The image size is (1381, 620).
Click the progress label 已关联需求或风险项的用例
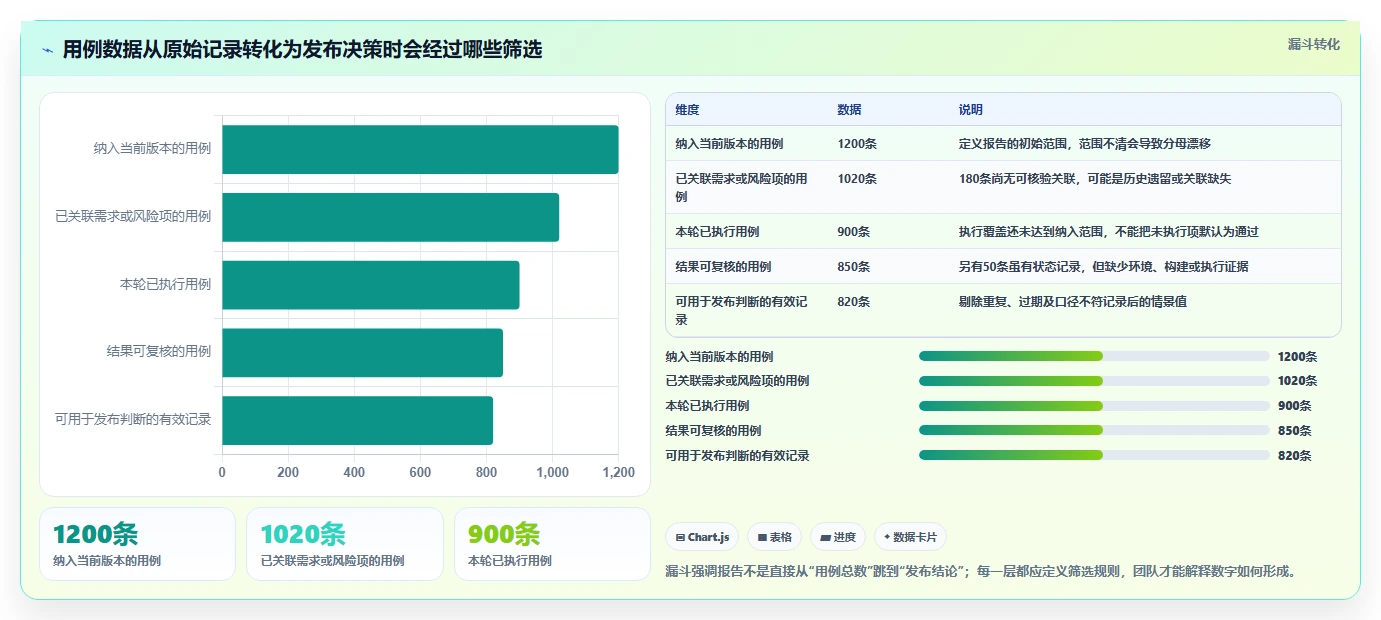click(737, 381)
